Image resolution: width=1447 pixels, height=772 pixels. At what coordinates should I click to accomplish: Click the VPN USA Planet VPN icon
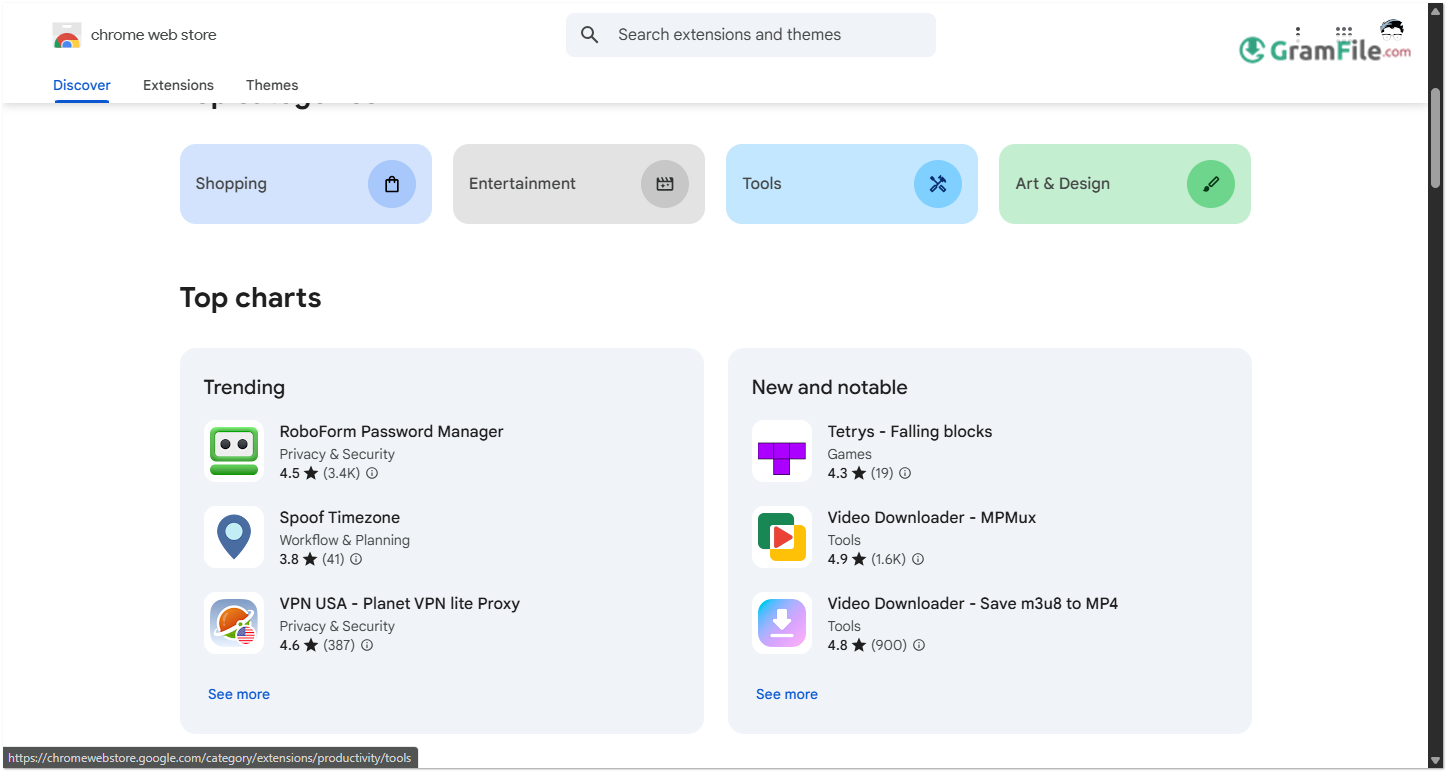[234, 623]
